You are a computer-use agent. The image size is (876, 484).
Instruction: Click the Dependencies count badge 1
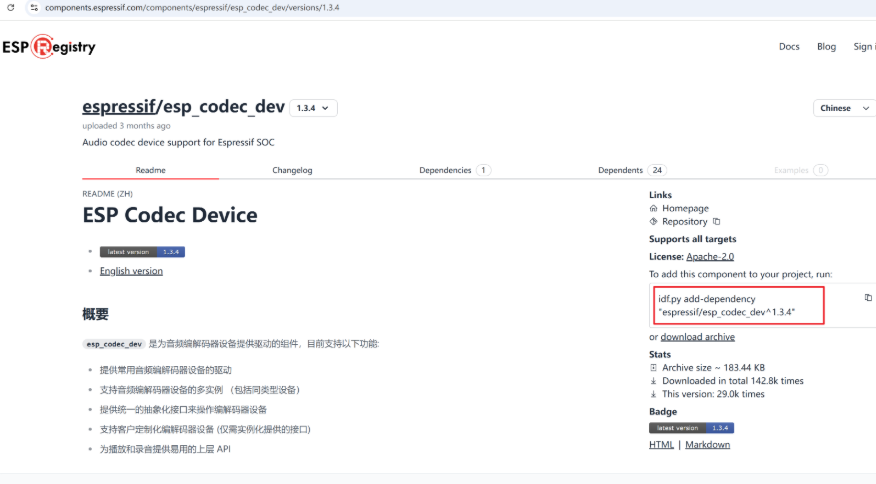[x=483, y=170]
